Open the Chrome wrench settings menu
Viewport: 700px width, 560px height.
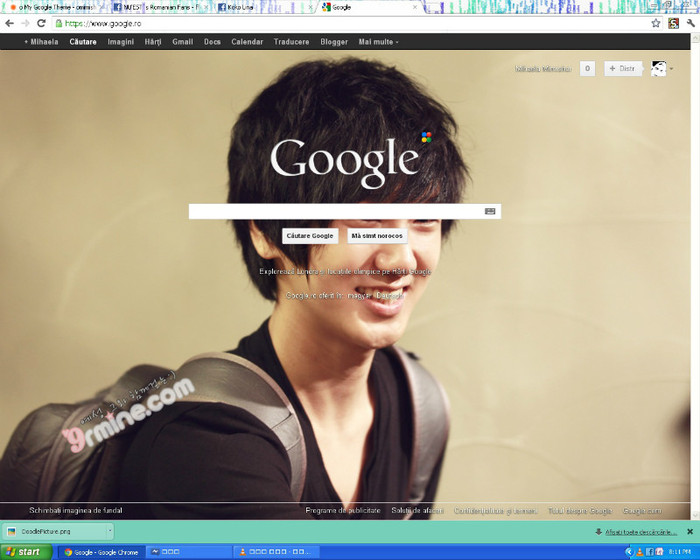689,23
